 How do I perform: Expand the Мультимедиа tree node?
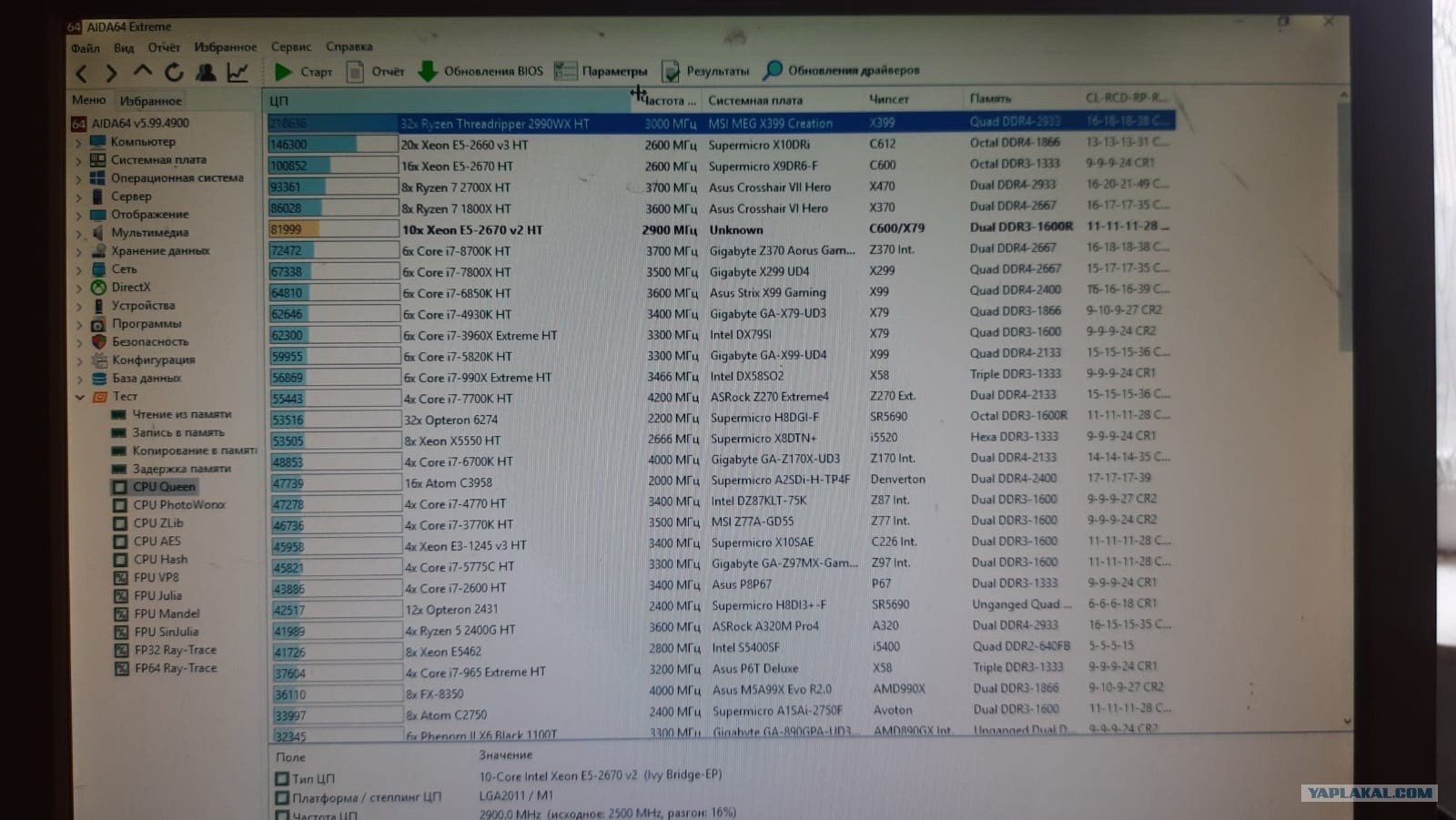click(x=78, y=233)
